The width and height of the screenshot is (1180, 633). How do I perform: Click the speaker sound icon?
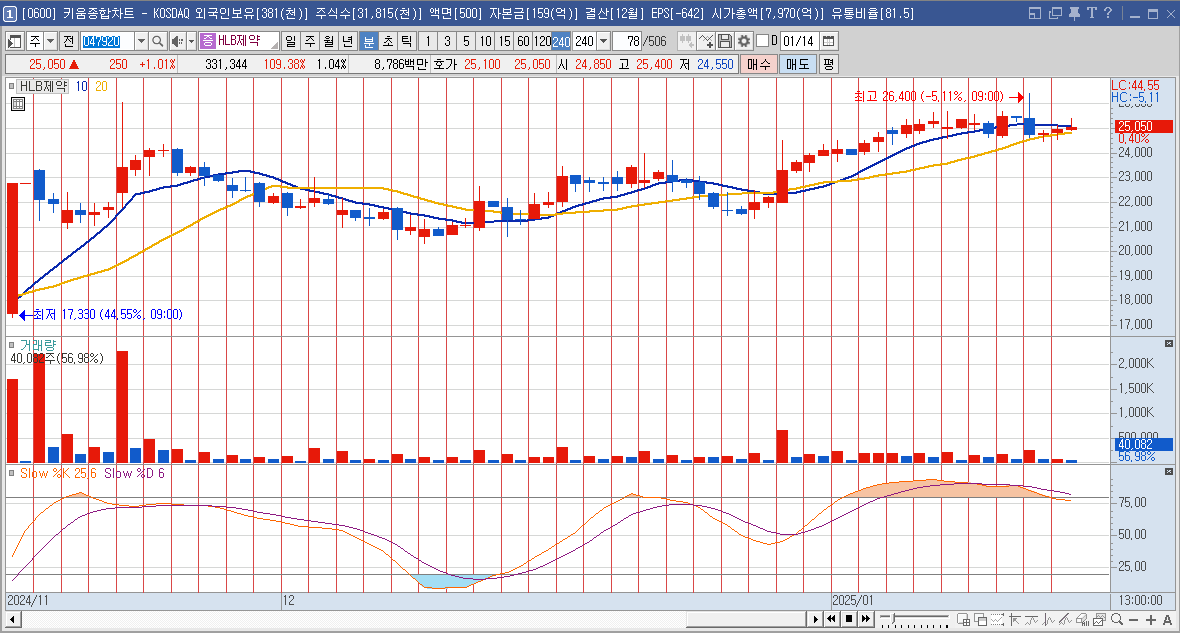pos(178,41)
